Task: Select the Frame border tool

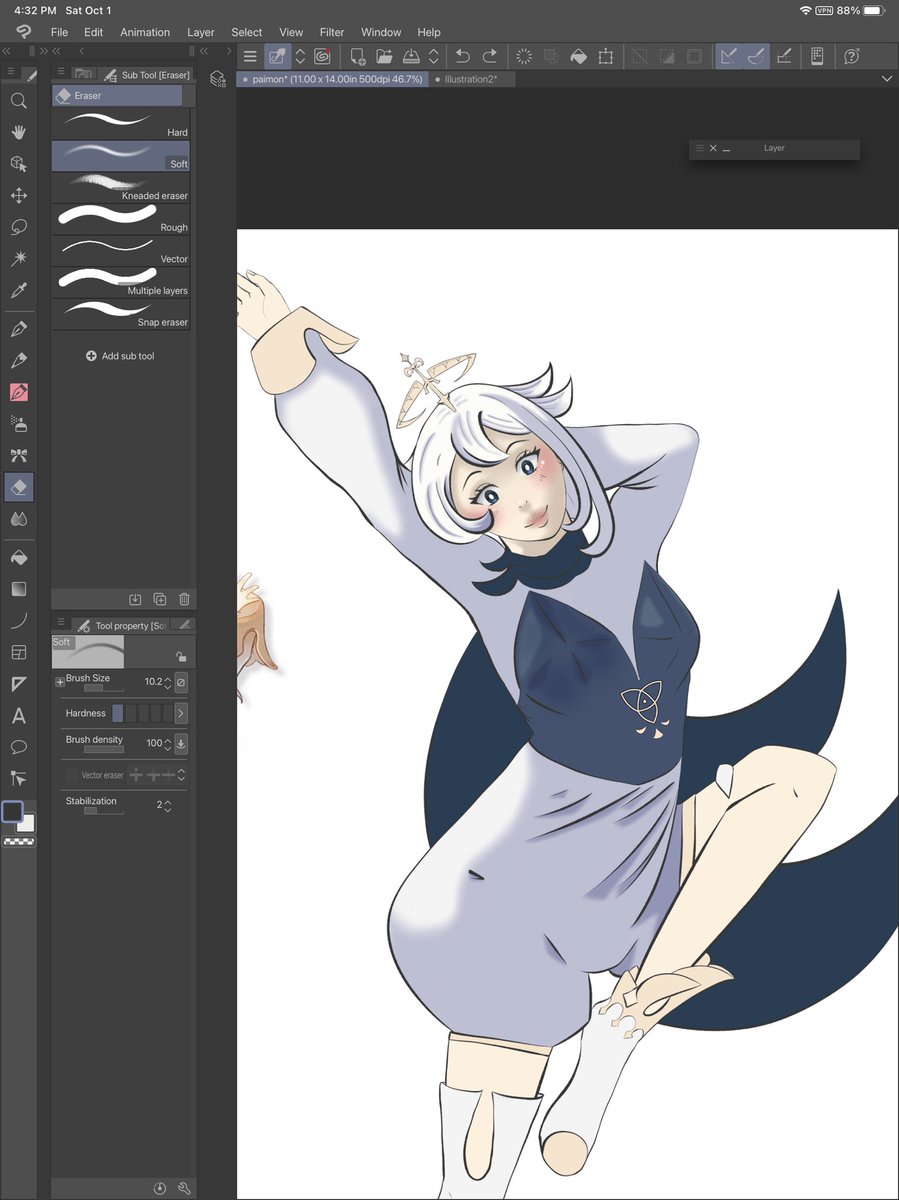Action: (x=18, y=653)
